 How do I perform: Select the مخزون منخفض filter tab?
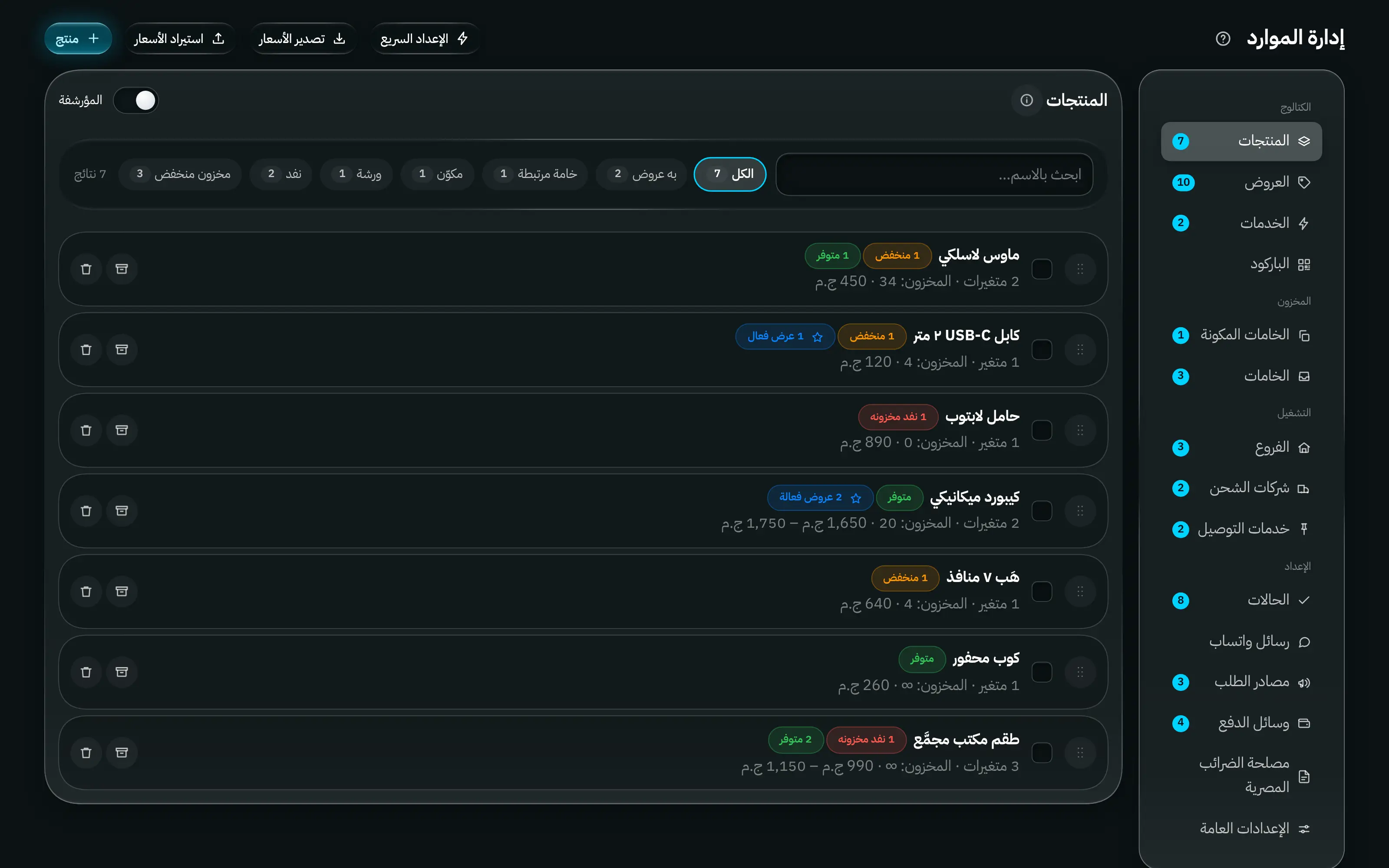pos(180,174)
